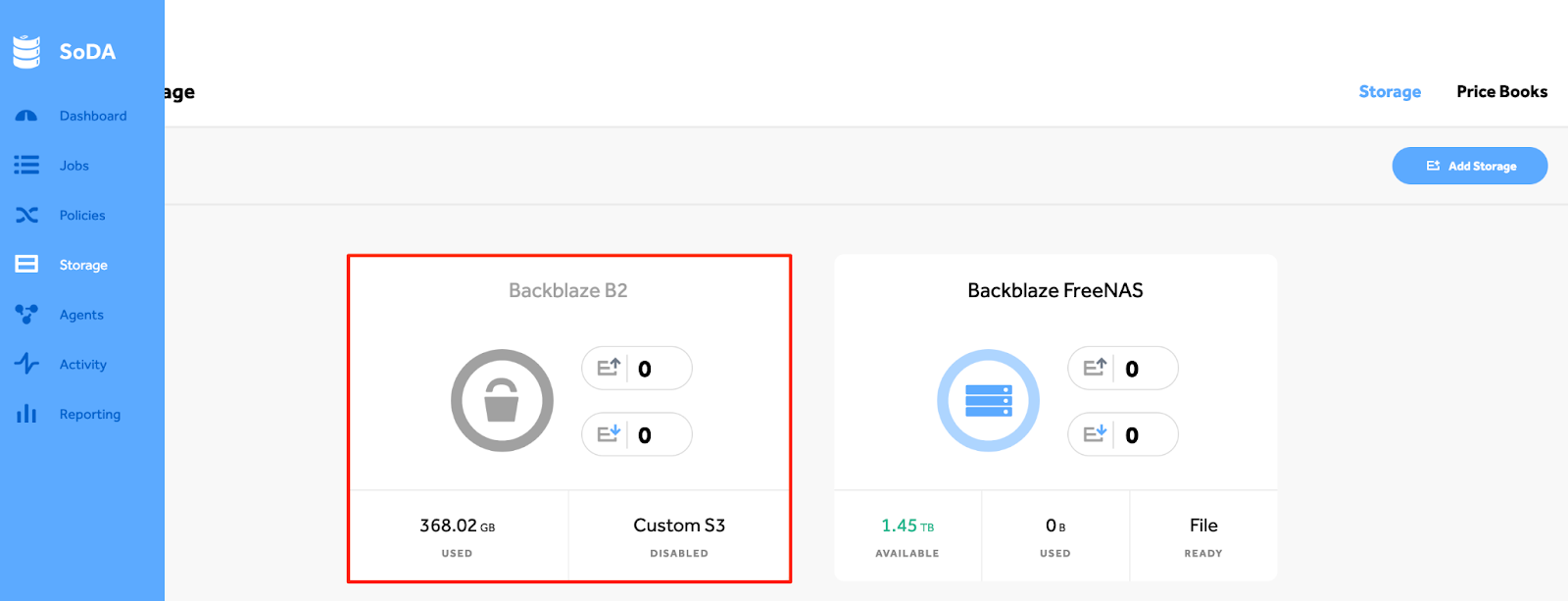Click the Backblaze FreeNAS server icon
The image size is (1568, 601).
pyautogui.click(x=989, y=400)
